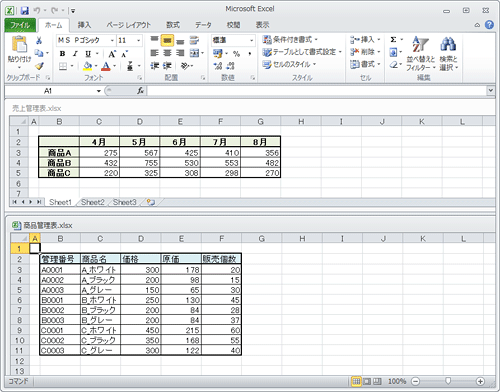
Task: Click the Fill down icon
Action: [393, 52]
